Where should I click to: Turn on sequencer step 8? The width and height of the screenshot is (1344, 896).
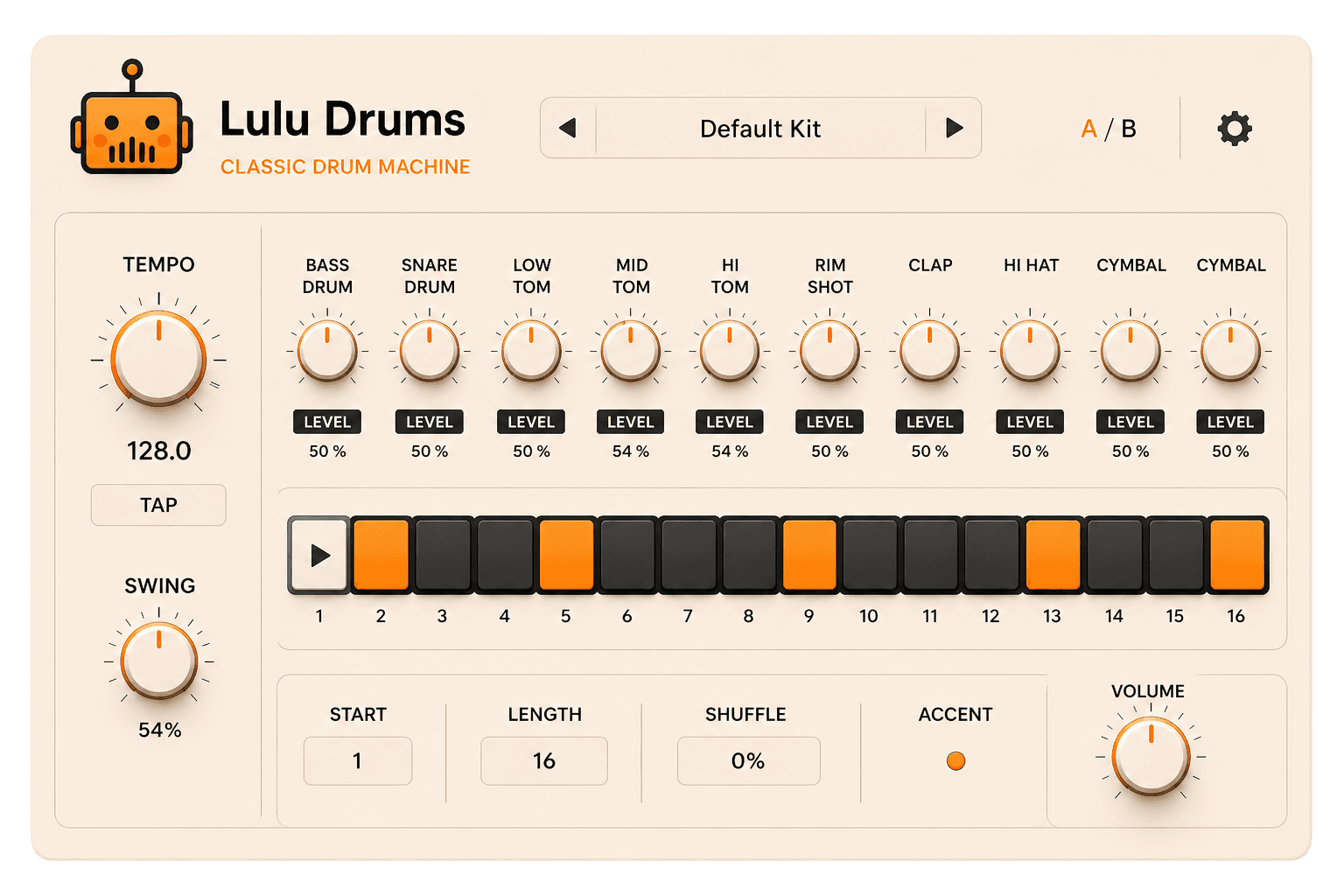pyautogui.click(x=749, y=555)
